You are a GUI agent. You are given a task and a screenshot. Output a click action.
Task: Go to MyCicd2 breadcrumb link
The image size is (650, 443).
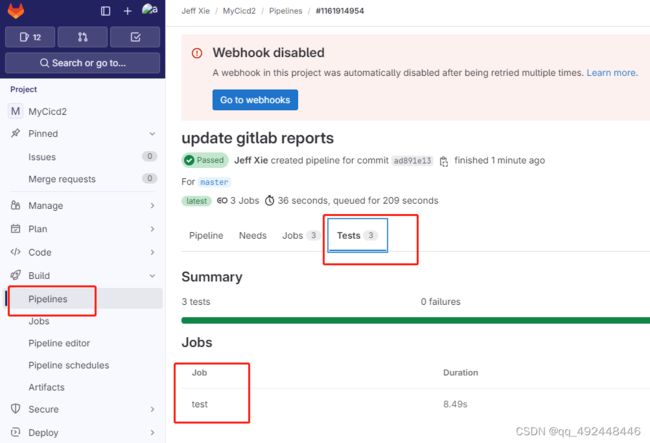coord(239,11)
